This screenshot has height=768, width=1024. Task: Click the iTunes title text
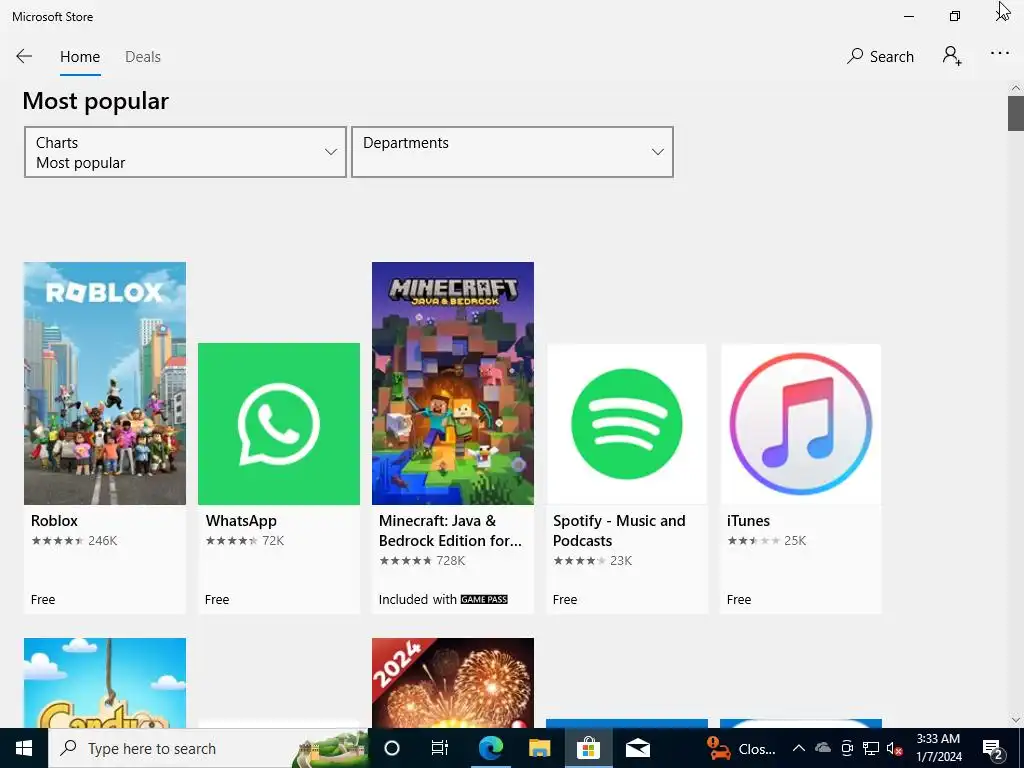(748, 520)
